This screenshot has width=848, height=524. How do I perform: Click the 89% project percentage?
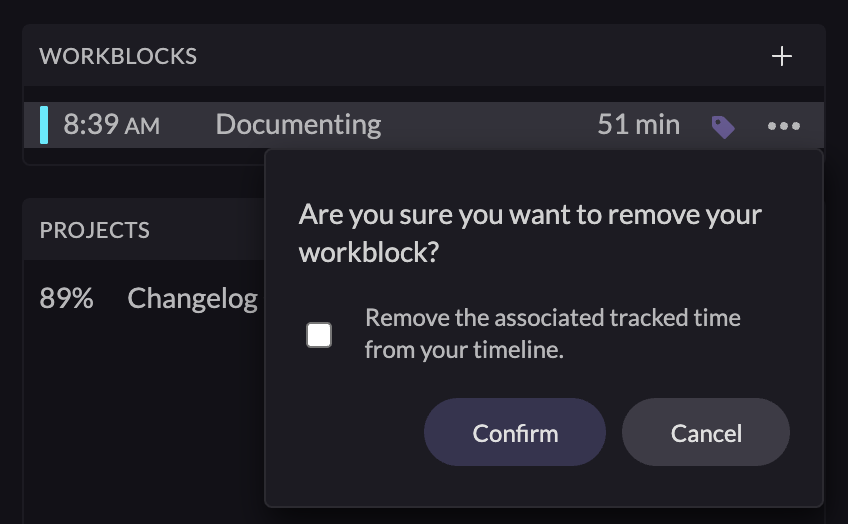tap(66, 298)
